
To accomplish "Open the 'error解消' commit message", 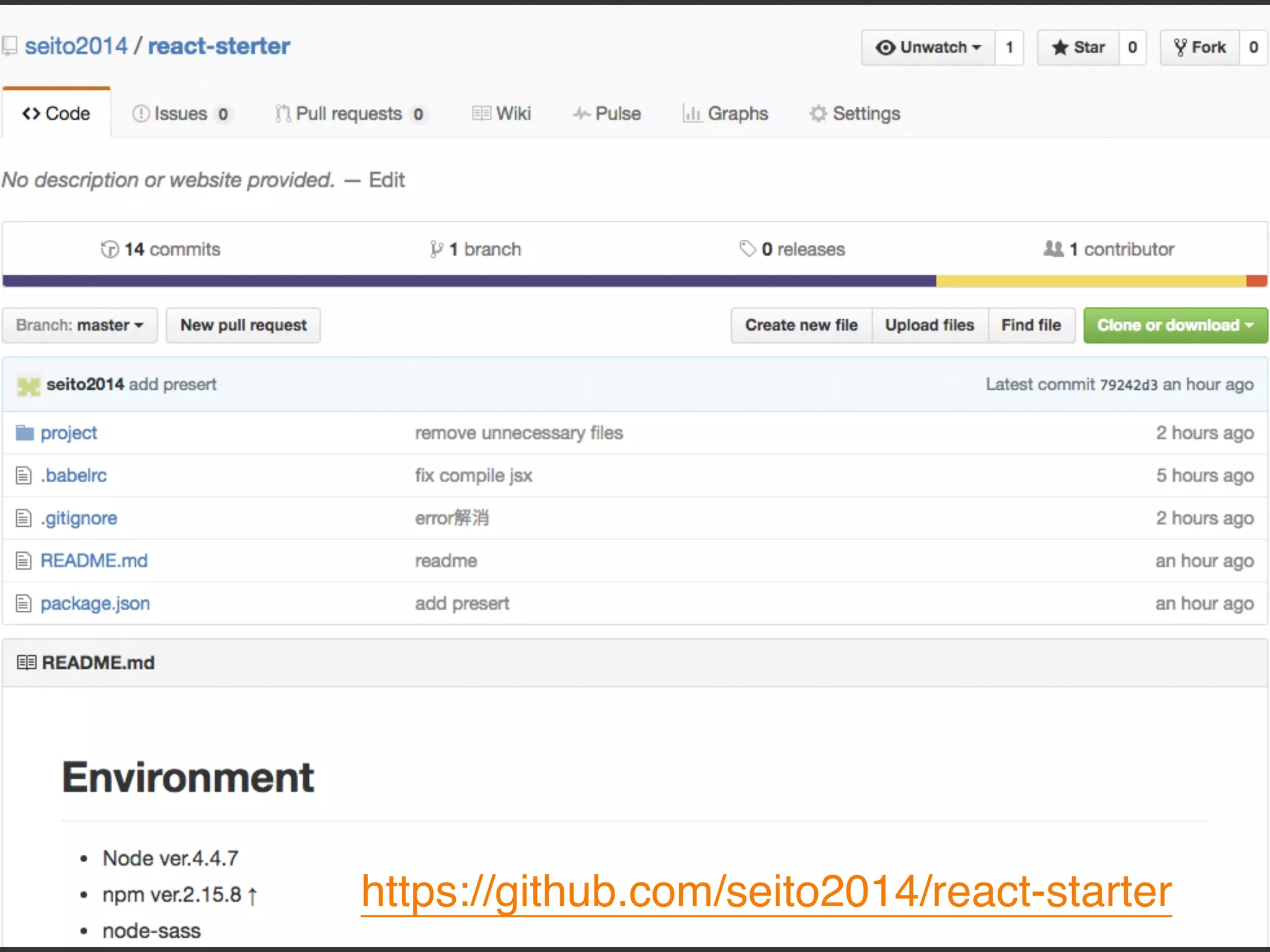I will pyautogui.click(x=452, y=518).
